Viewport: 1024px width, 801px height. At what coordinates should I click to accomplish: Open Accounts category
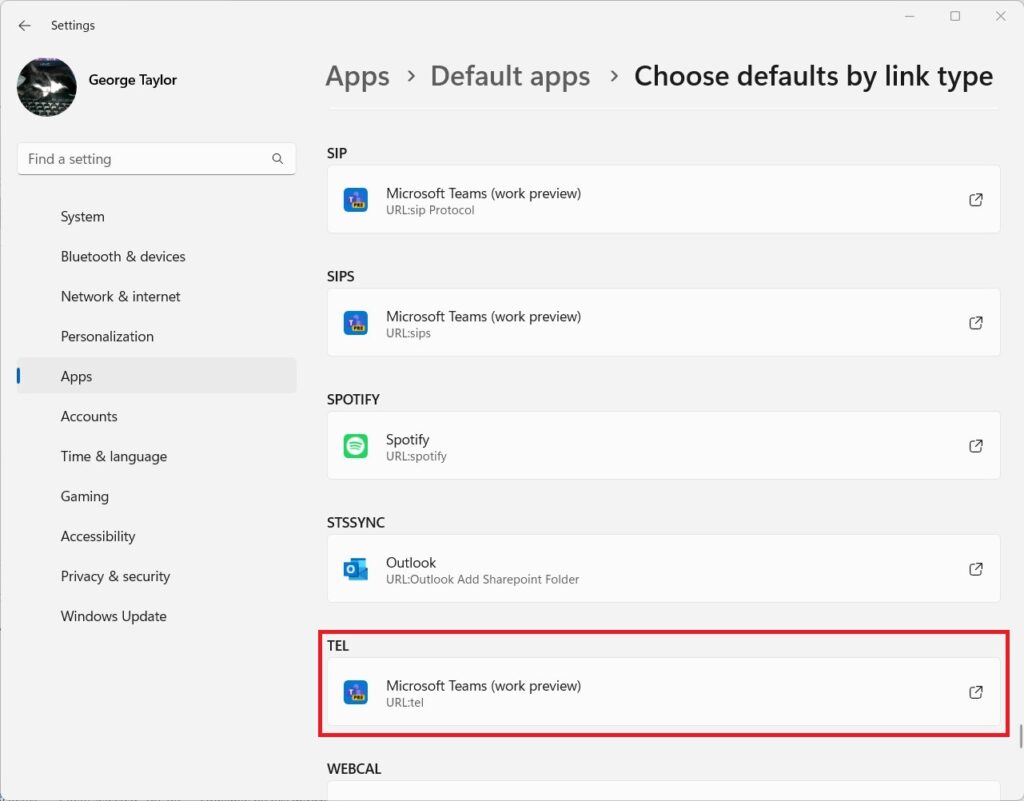pyautogui.click(x=156, y=416)
